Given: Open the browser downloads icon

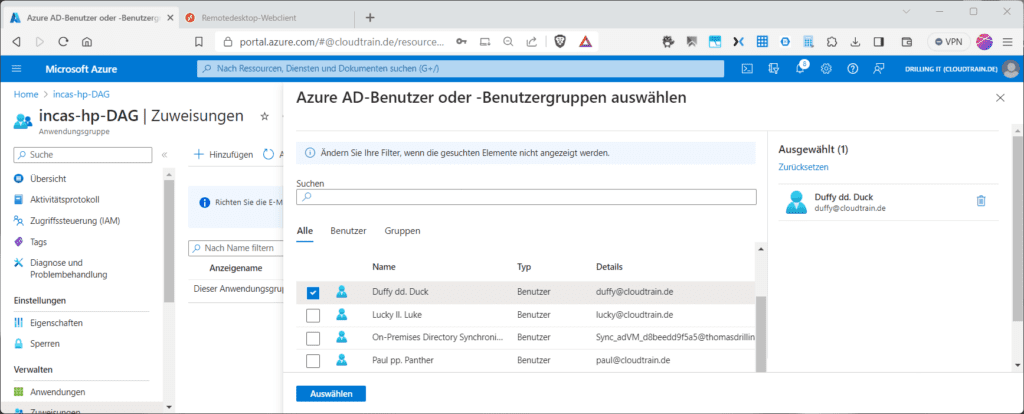Looking at the screenshot, I should coord(855,41).
